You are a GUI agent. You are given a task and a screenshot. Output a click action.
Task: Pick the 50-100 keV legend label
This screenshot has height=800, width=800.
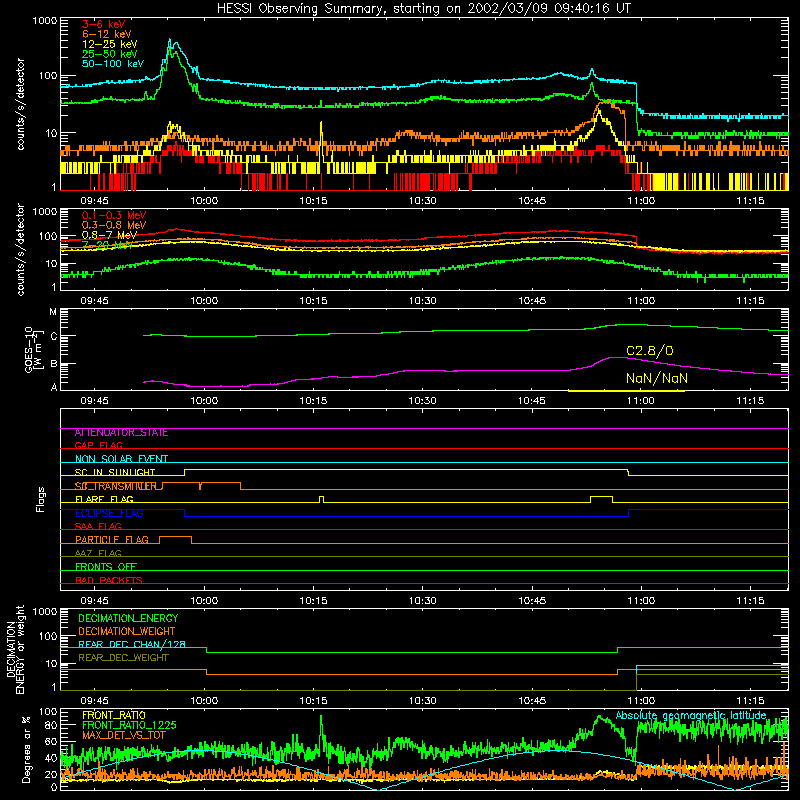click(113, 64)
